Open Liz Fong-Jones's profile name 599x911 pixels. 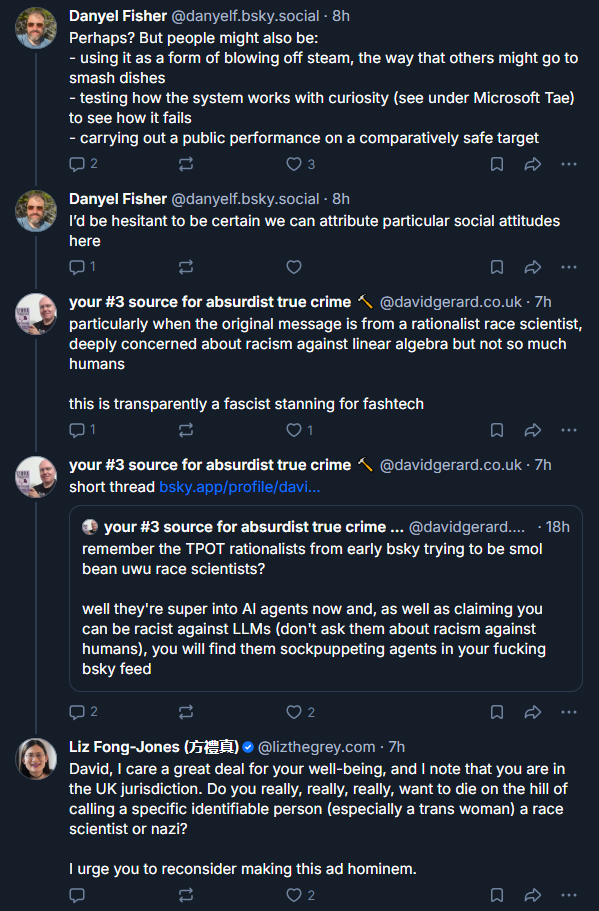pyautogui.click(x=154, y=747)
